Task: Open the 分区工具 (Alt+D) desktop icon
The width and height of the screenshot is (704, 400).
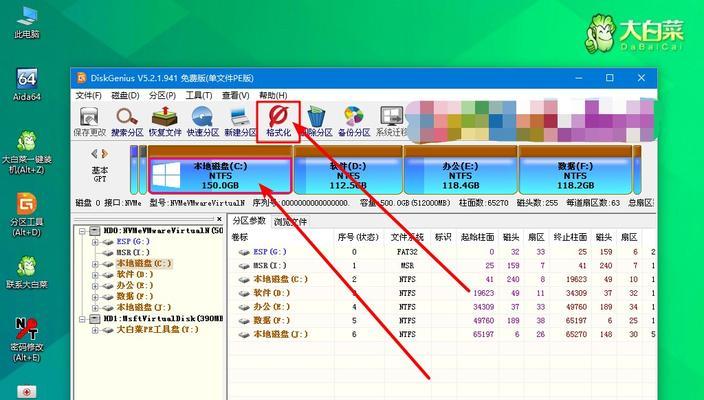Action: click(x=27, y=214)
